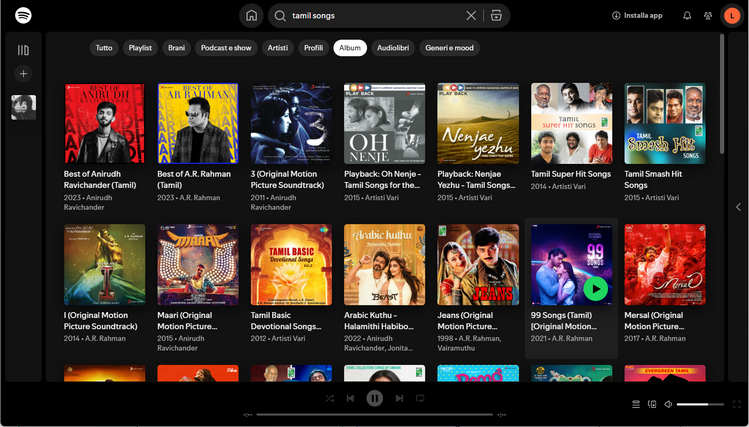Image resolution: width=749 pixels, height=427 pixels.
Task: Mute with speaker icon
Action: pyautogui.click(x=668, y=404)
